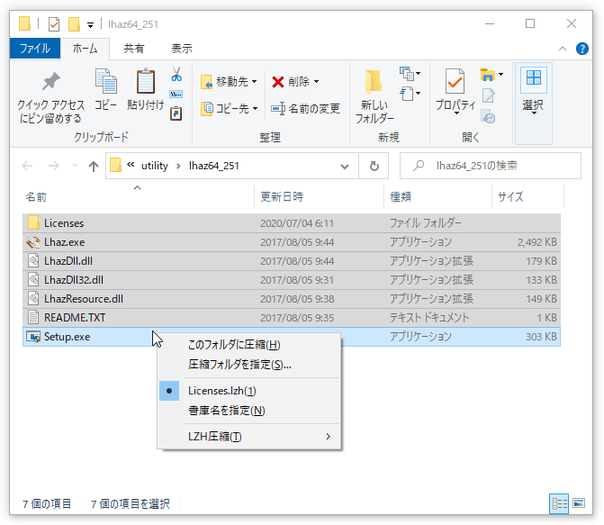Click the 名前の変更 rename button
Viewport: 604px width, 525px height.
point(305,109)
